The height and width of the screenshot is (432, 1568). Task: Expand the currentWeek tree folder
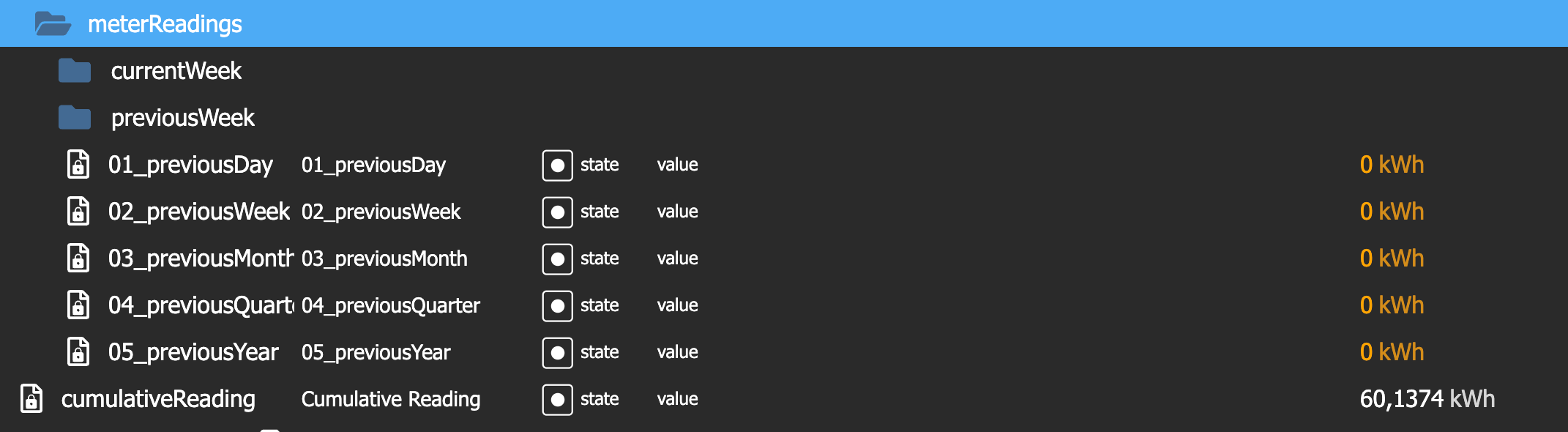click(176, 71)
